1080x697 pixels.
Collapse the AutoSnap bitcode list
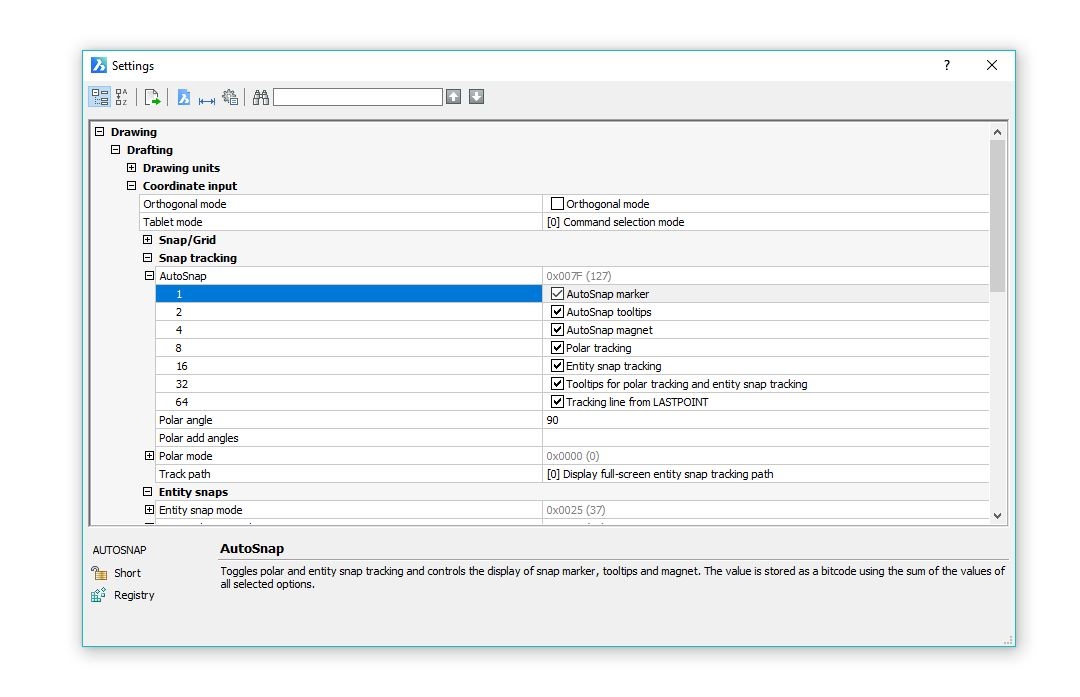click(149, 275)
